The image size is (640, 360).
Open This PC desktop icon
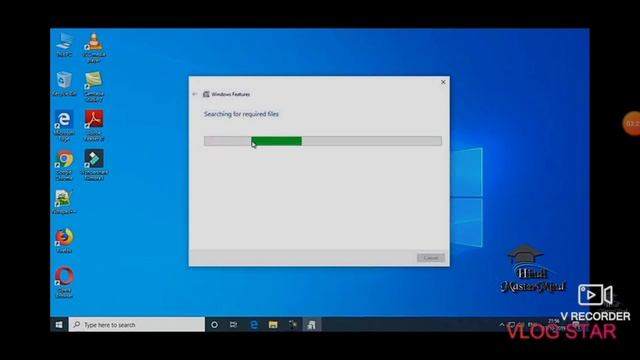pos(64,44)
